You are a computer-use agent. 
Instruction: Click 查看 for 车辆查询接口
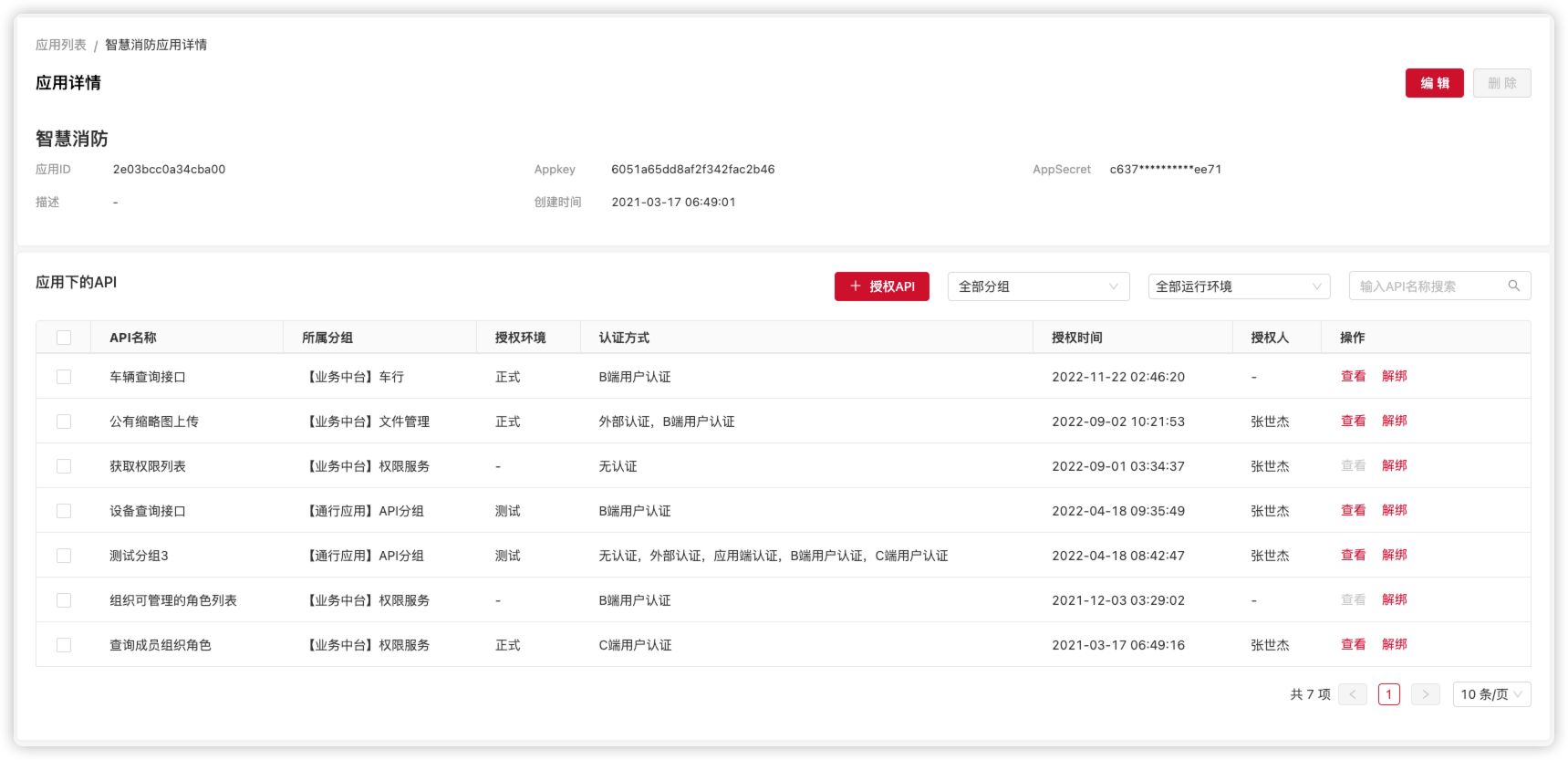click(1354, 376)
